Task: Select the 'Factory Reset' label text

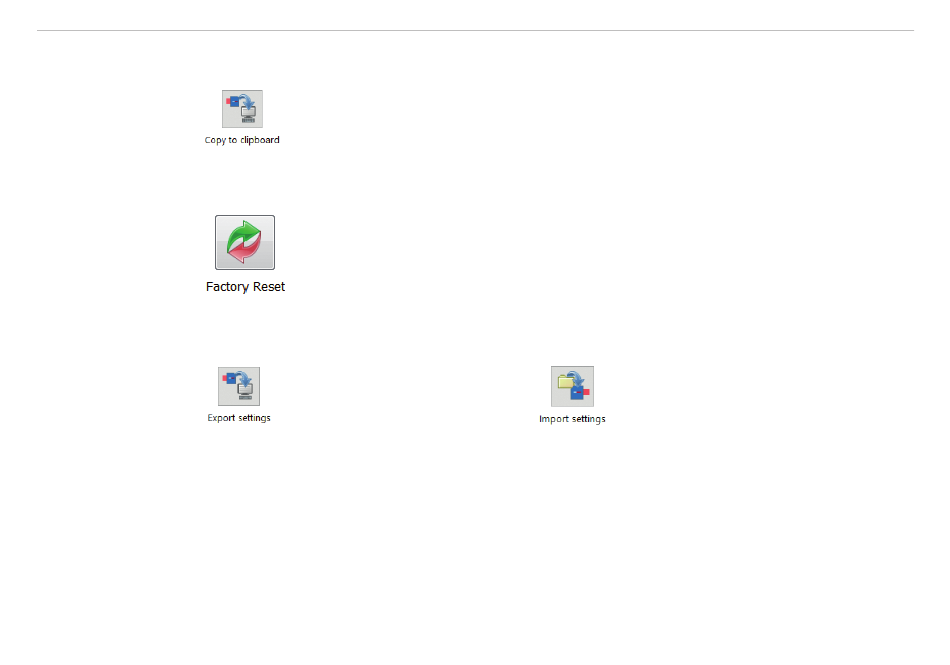Action: 245,286
